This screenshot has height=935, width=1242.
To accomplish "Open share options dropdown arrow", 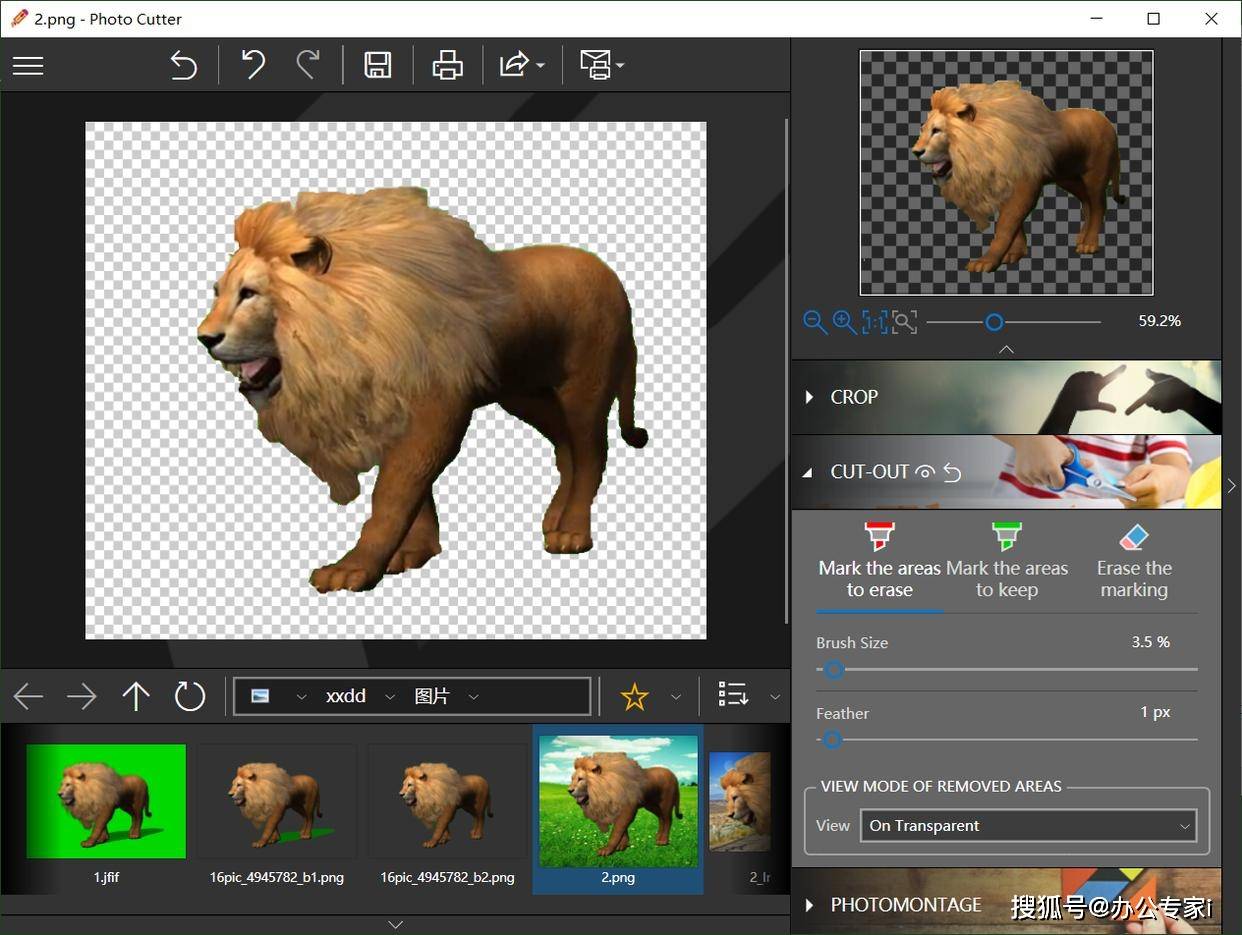I will (x=541, y=66).
